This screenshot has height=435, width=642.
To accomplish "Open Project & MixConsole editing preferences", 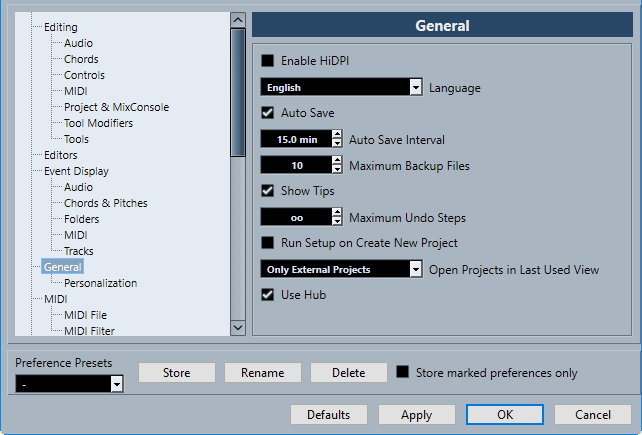I will click(116, 107).
